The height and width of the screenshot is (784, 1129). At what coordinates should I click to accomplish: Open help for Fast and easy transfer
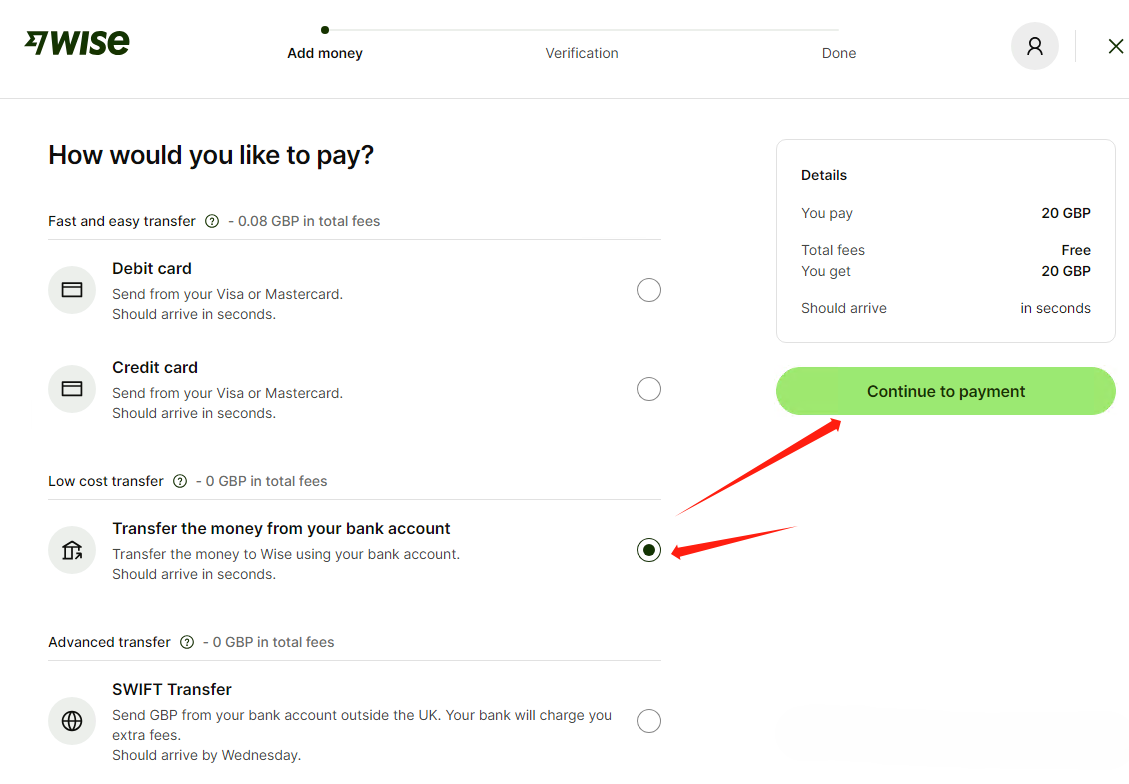(212, 221)
